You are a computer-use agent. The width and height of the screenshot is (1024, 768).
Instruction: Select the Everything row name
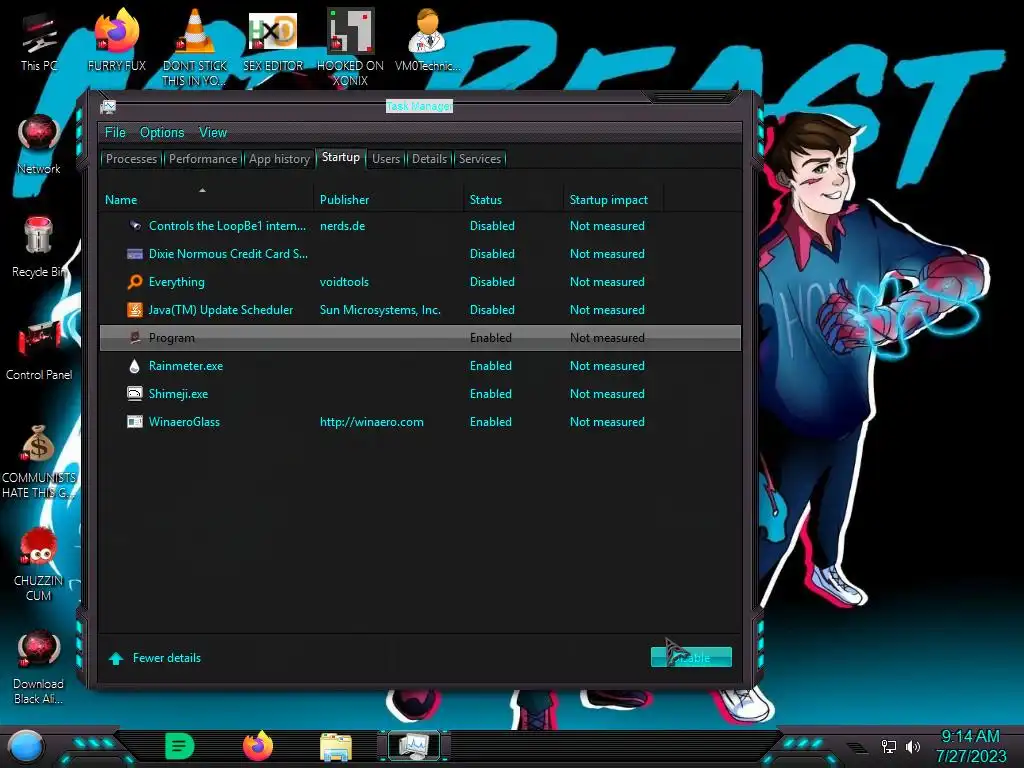(176, 282)
